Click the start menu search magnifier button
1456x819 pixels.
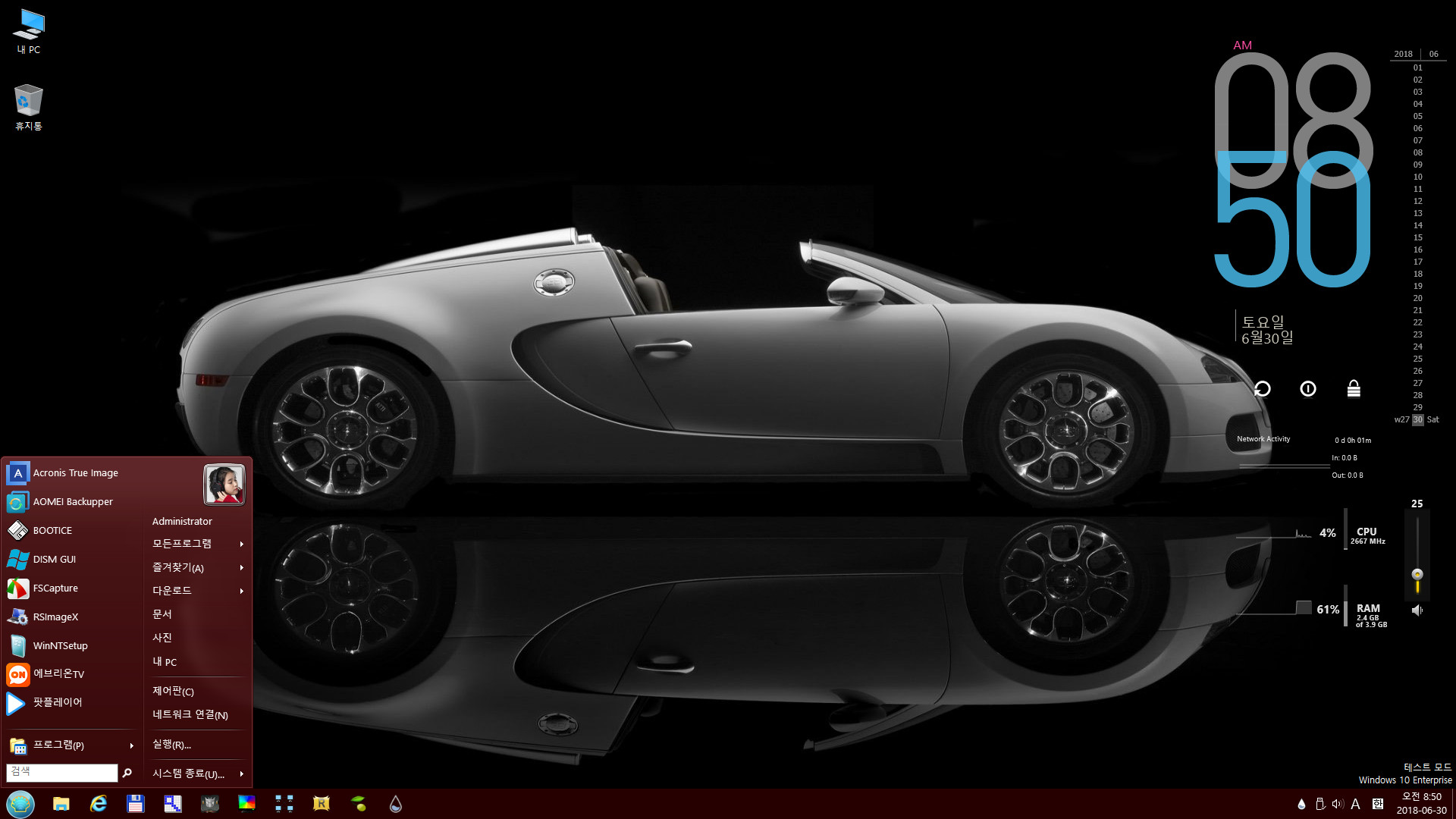point(127,773)
